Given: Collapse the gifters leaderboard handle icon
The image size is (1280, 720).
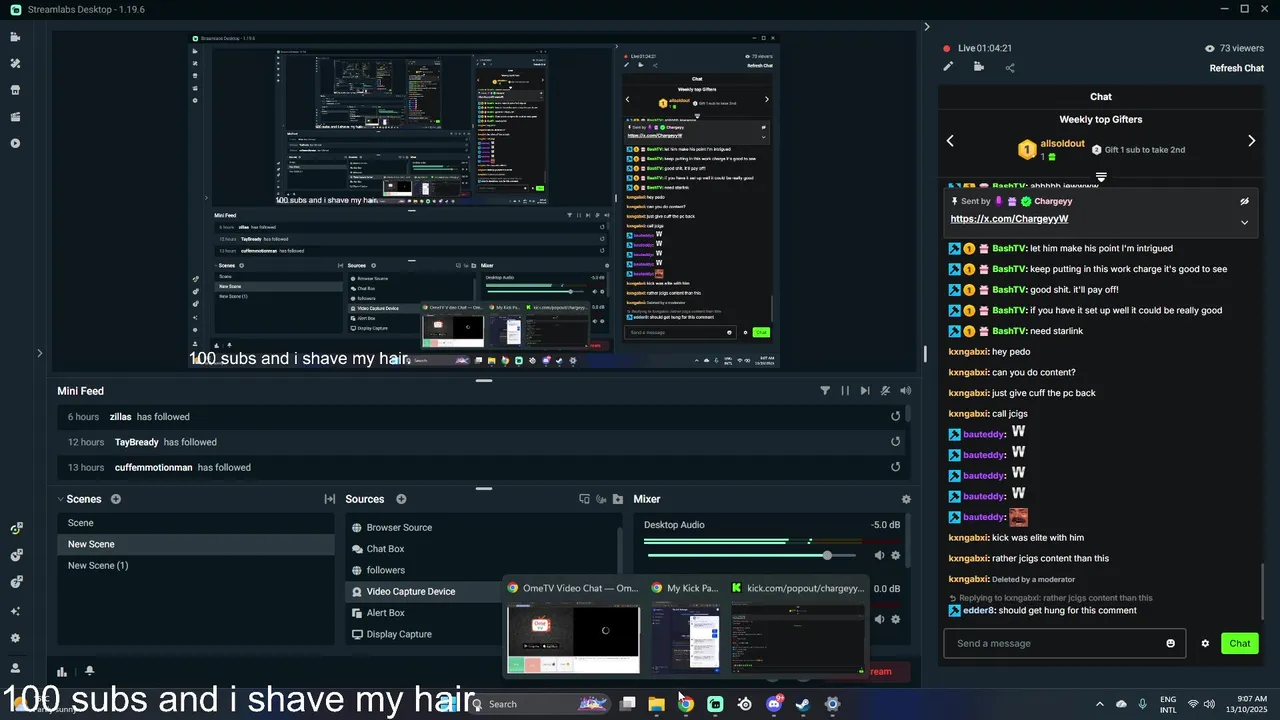Looking at the screenshot, I should coord(1101,177).
